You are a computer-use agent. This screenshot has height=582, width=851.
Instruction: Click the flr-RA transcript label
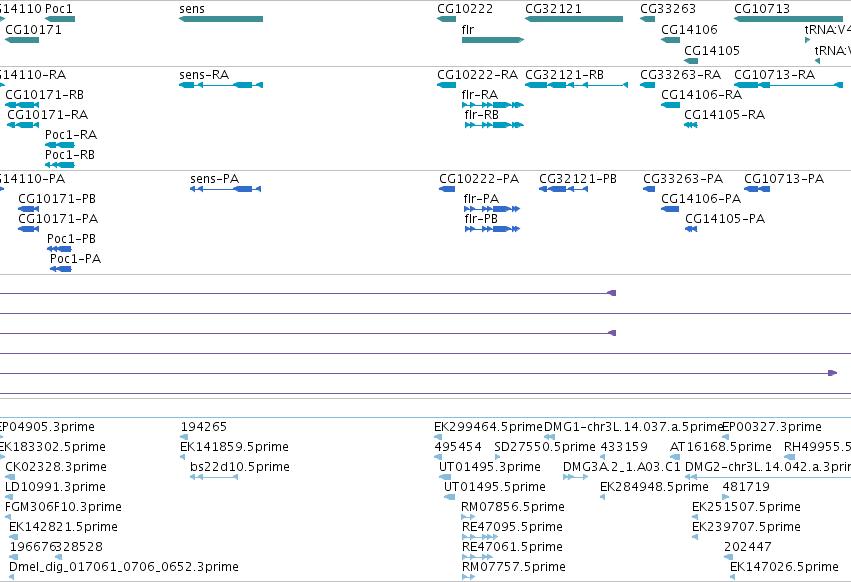pyautogui.click(x=480, y=94)
